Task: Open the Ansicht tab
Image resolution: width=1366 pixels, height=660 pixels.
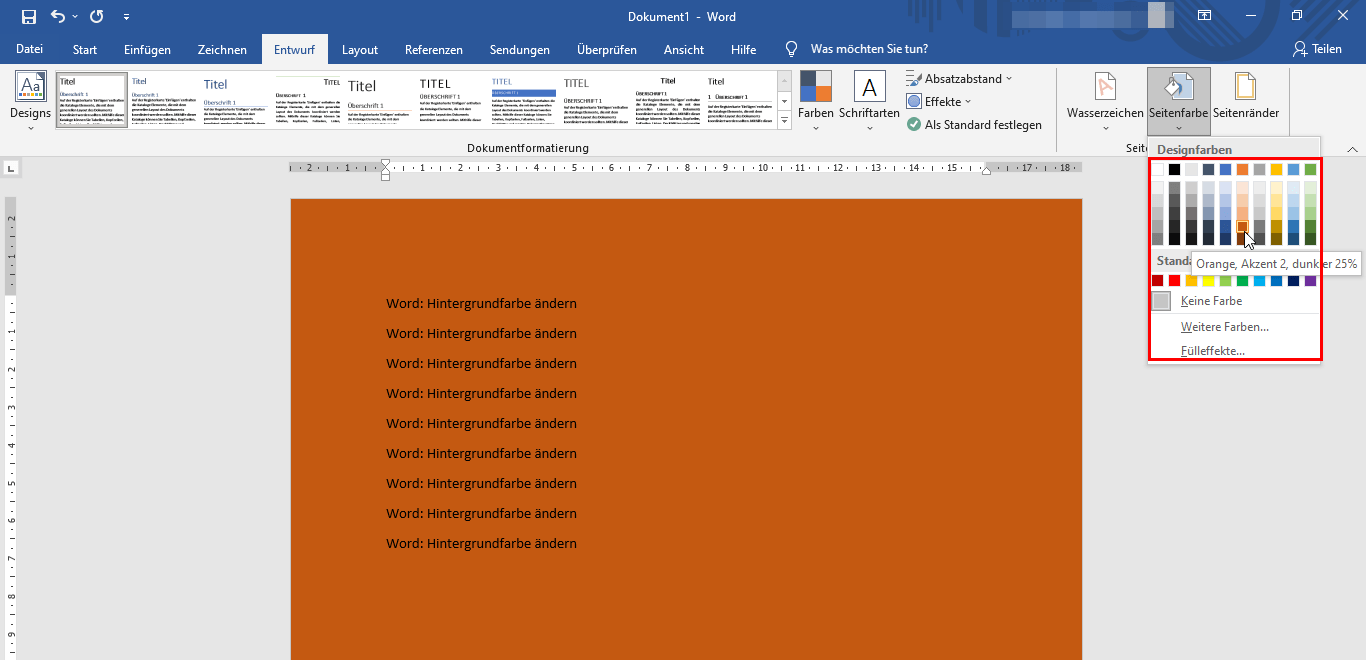Action: pyautogui.click(x=684, y=49)
